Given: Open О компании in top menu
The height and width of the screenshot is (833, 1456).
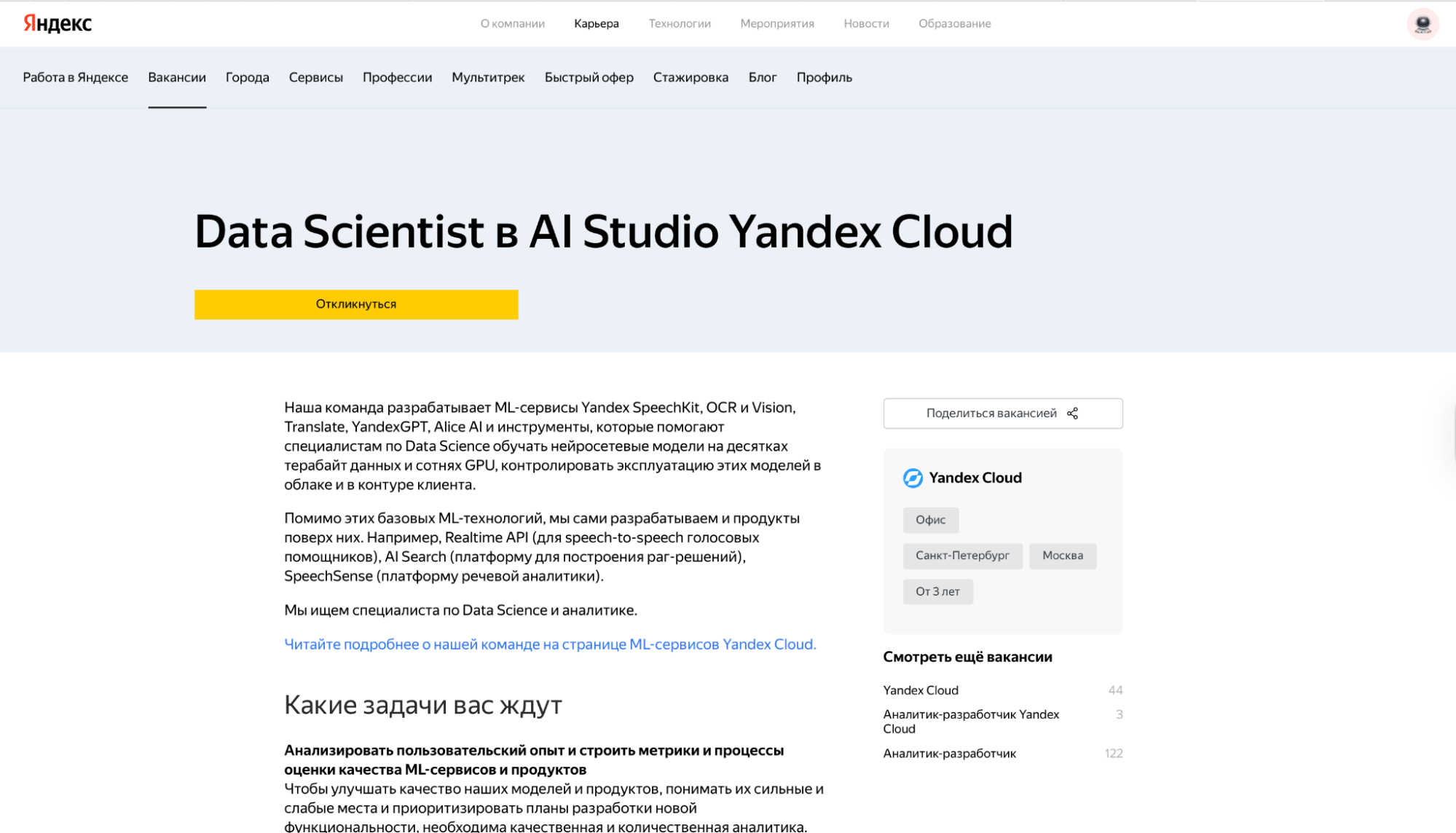Looking at the screenshot, I should [x=513, y=23].
